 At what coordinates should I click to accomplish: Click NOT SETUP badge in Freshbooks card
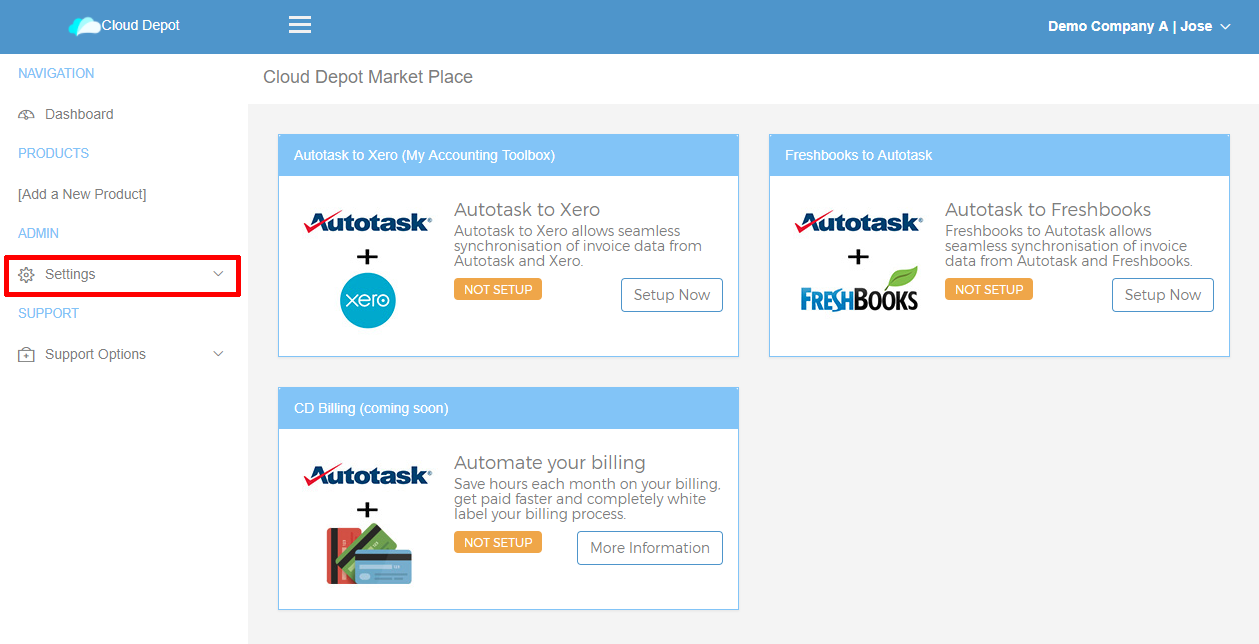[x=989, y=289]
